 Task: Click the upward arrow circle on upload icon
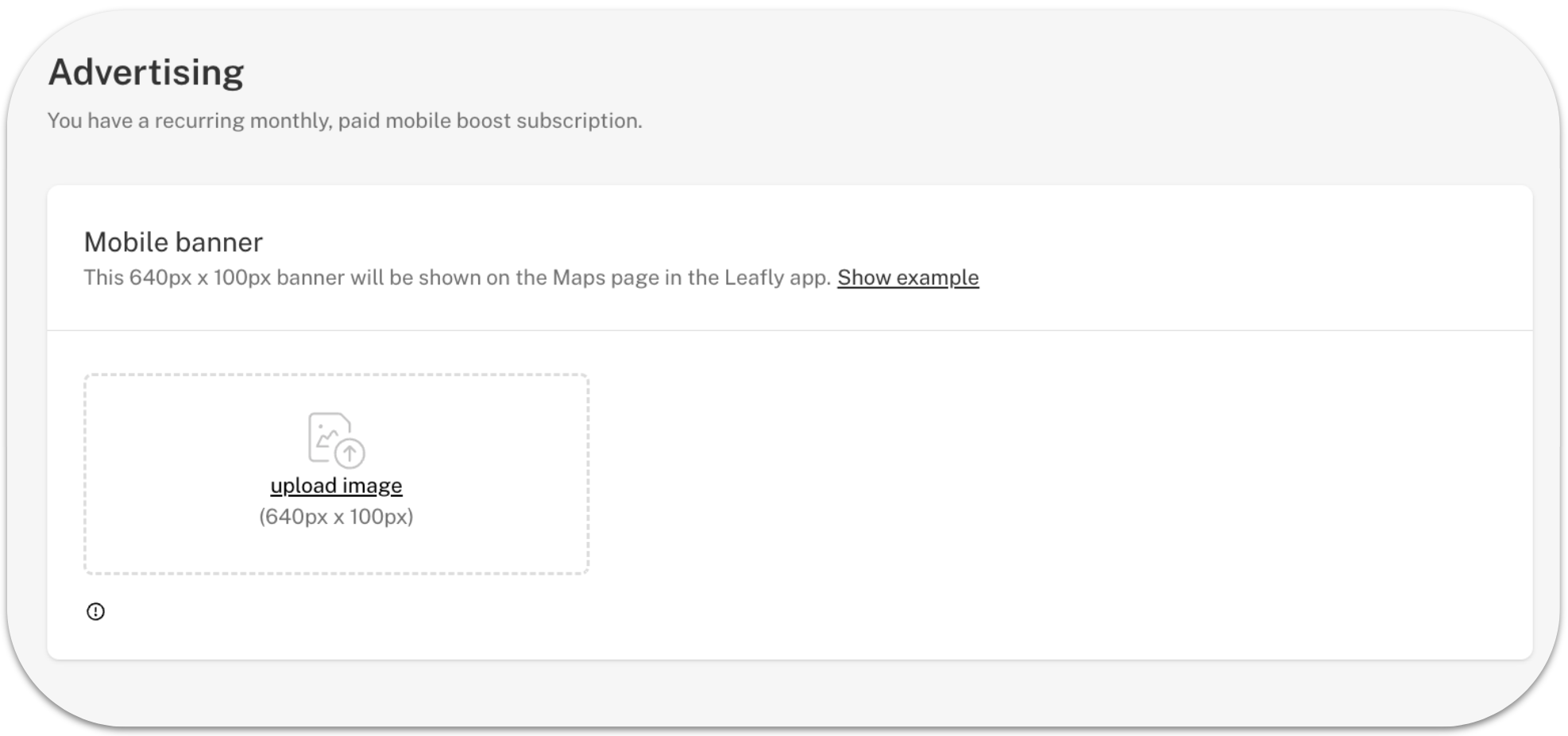pos(350,453)
